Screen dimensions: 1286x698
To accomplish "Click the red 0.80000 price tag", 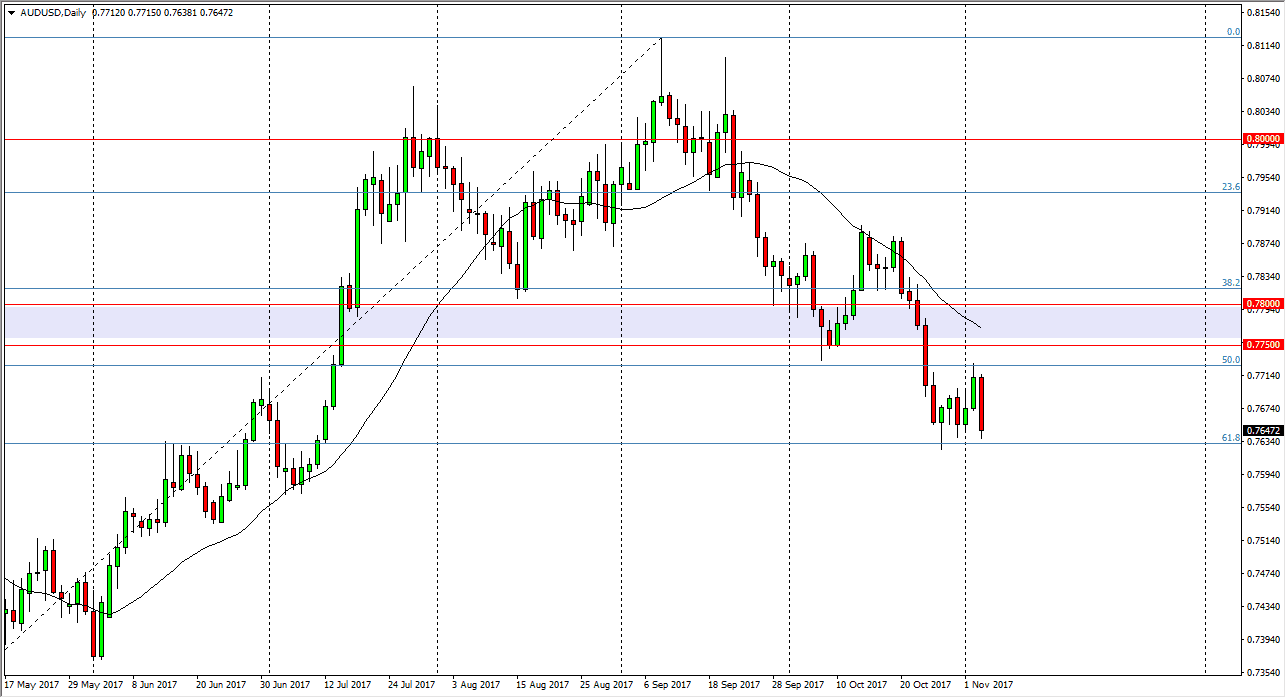I will tap(1262, 138).
